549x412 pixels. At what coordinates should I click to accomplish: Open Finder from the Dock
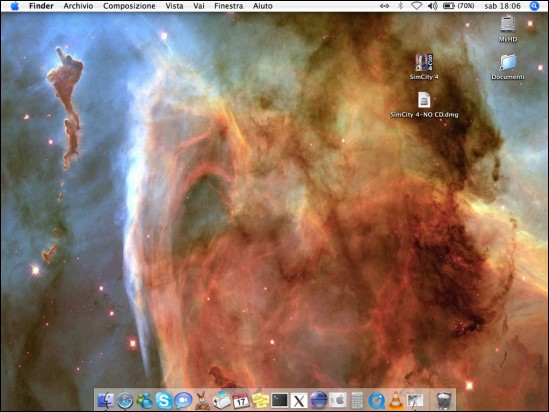click(106, 400)
